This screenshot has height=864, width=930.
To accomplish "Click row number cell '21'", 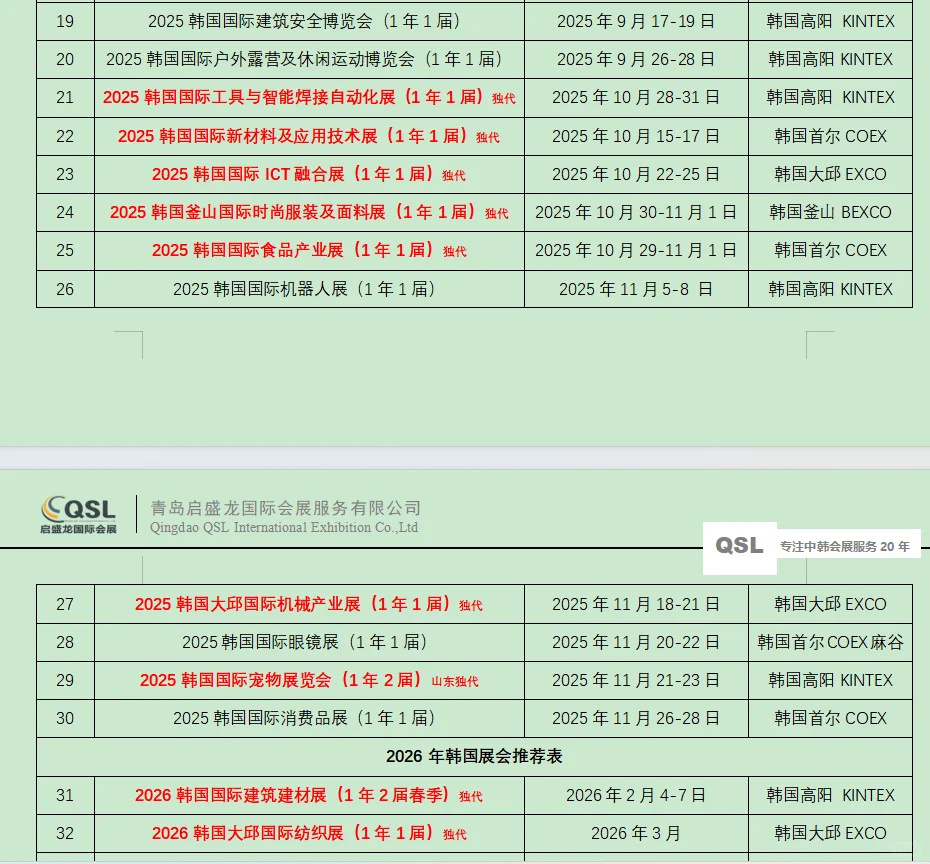I will click(65, 97).
